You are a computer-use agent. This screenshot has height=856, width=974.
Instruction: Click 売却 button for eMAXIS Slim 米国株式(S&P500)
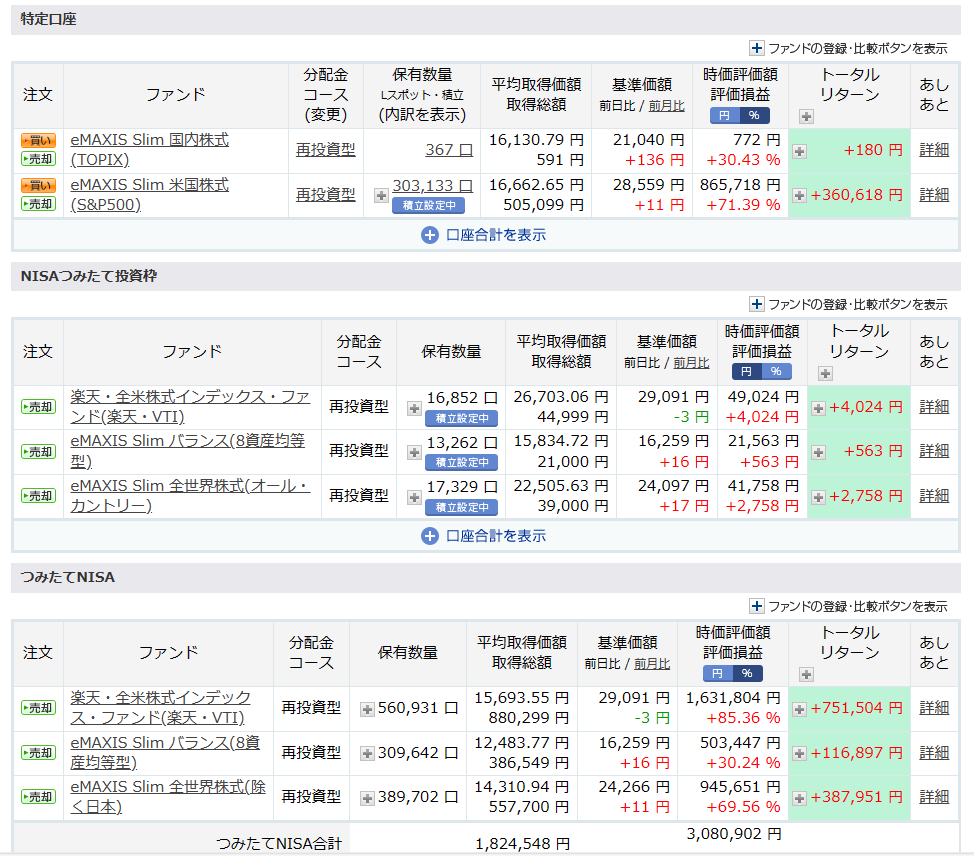39,204
